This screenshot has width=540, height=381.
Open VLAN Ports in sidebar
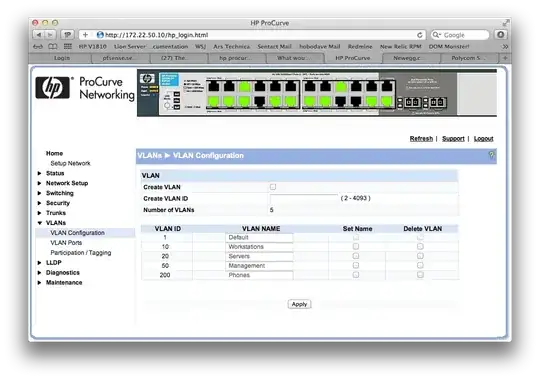click(x=66, y=243)
